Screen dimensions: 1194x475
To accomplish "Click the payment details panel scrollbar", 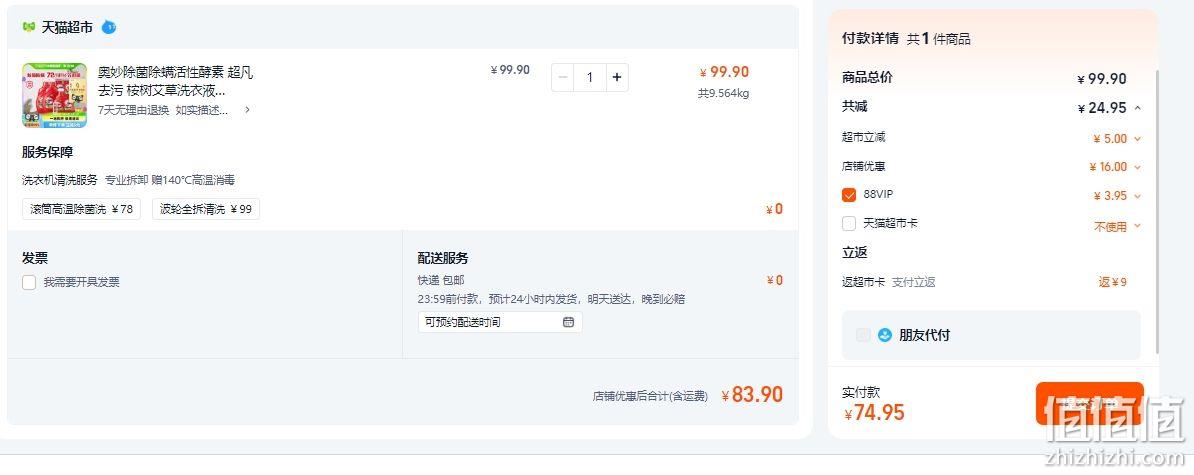I will tap(1157, 212).
